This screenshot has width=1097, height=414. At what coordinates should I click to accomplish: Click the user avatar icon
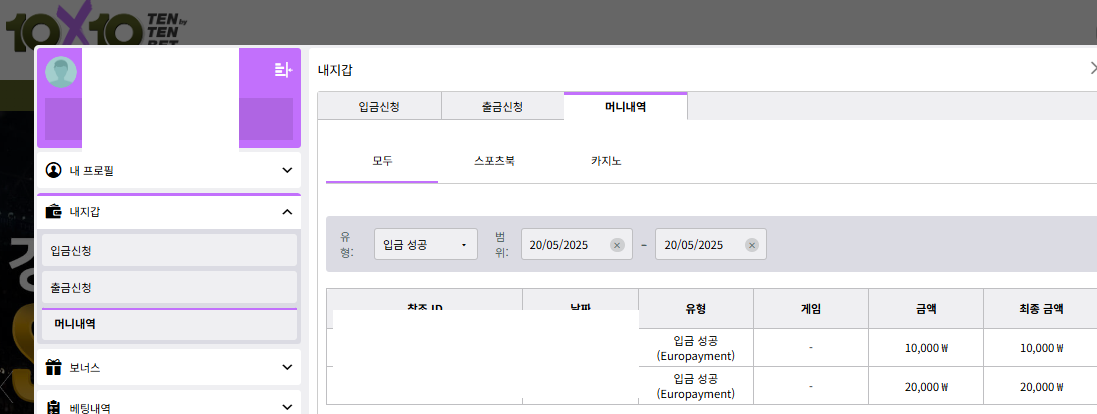click(x=61, y=72)
